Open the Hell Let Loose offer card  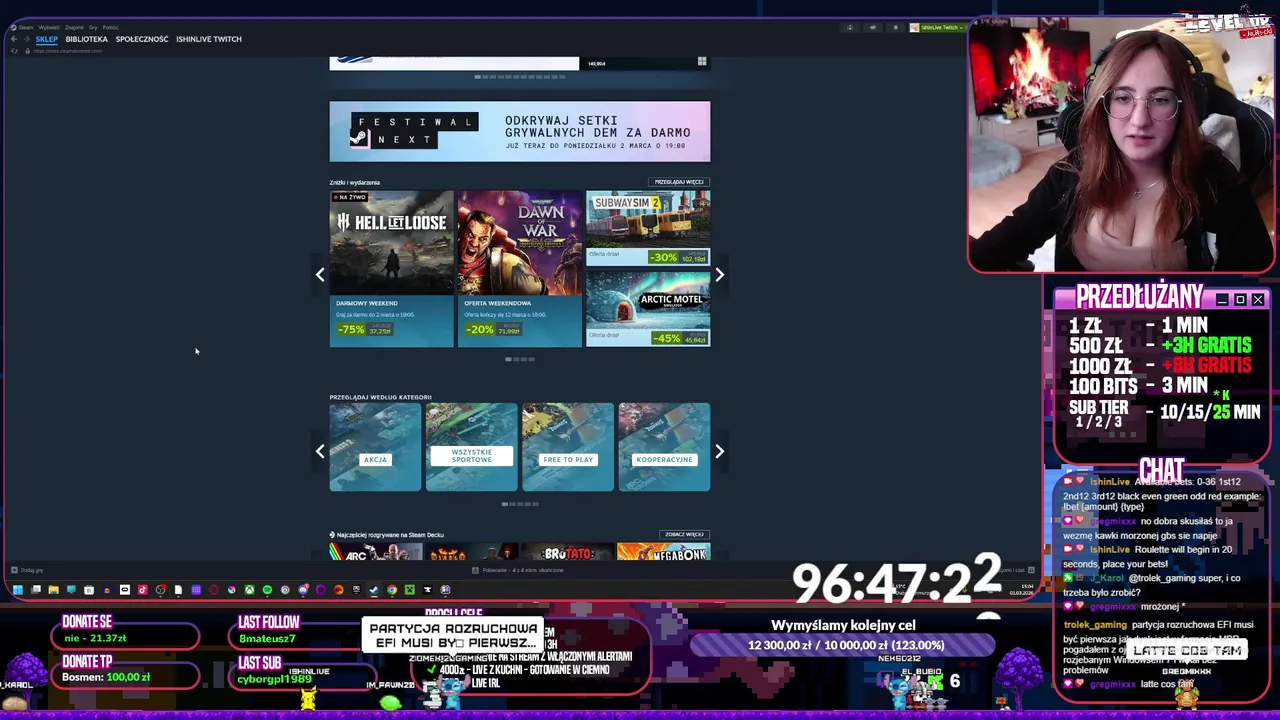(x=391, y=268)
